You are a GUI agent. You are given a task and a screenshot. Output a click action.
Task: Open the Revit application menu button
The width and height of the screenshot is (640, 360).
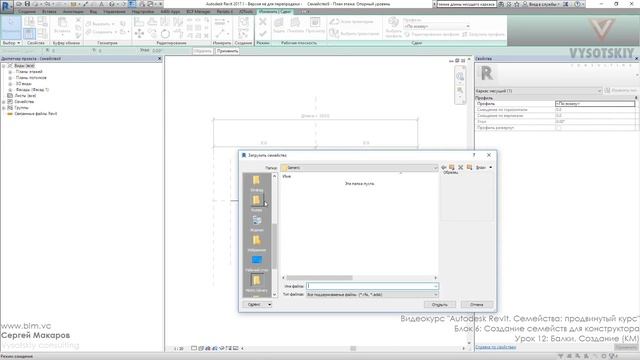(x=7, y=7)
